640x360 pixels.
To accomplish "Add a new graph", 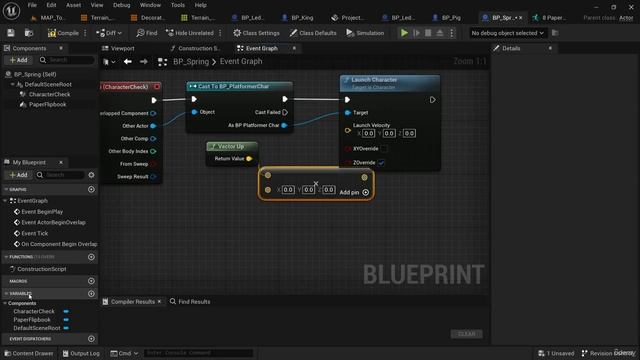I will click(x=91, y=189).
